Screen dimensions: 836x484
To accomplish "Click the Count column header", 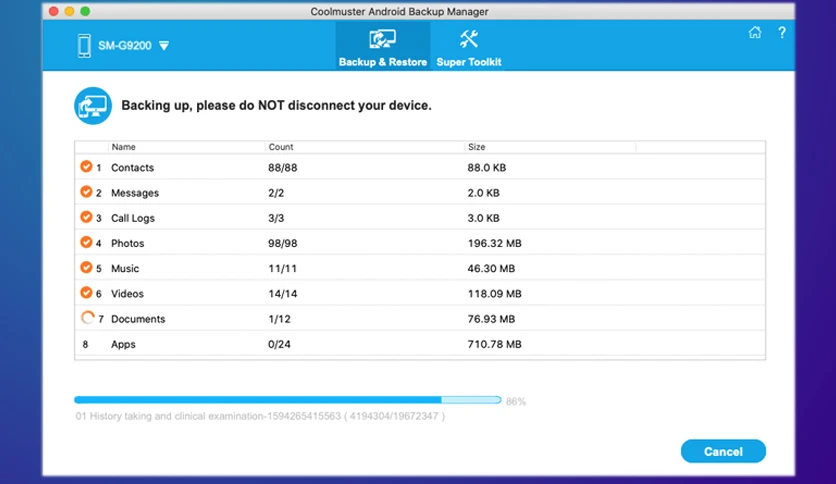I will pyautogui.click(x=281, y=147).
